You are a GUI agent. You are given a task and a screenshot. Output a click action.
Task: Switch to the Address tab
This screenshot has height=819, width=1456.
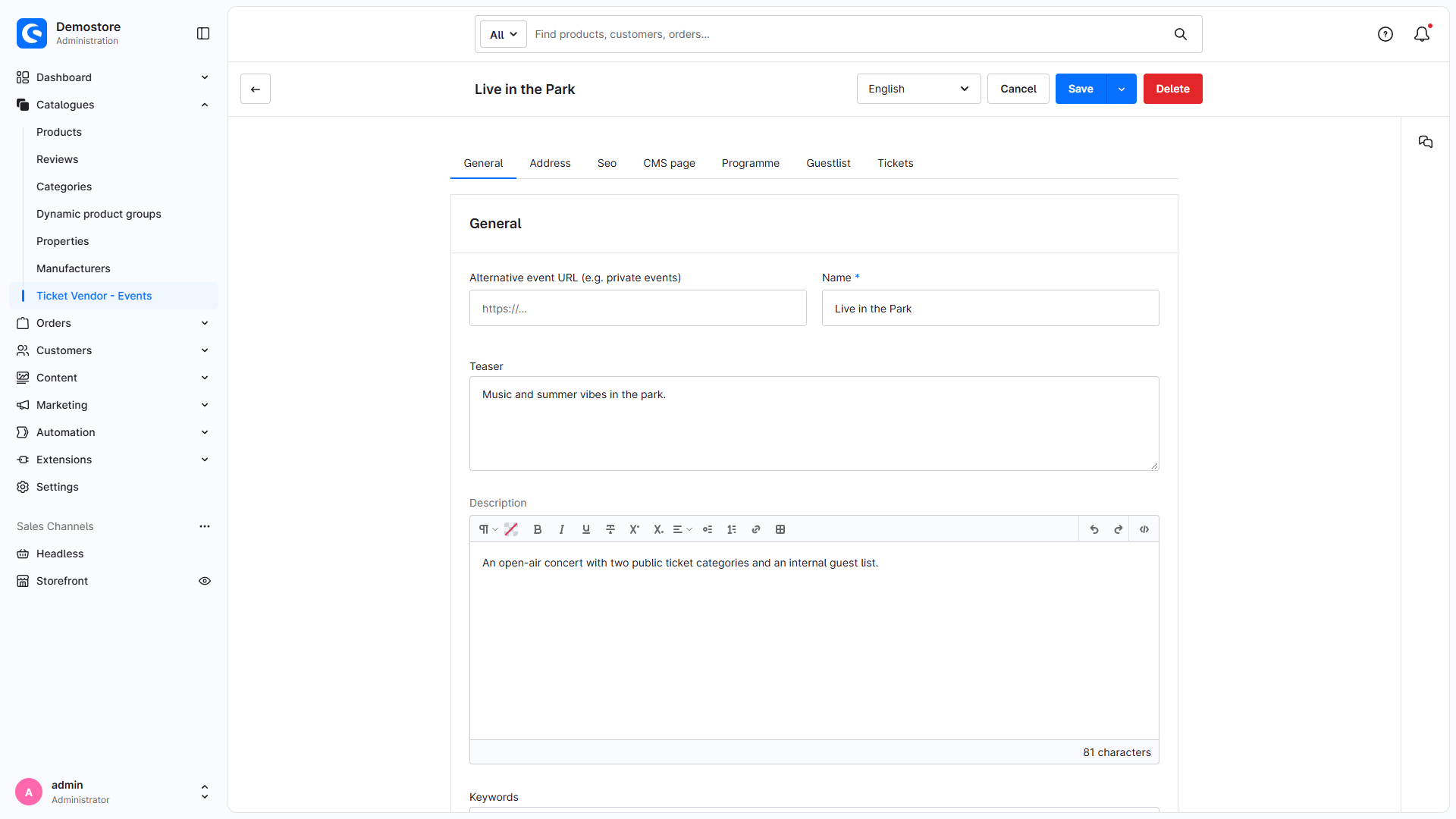pos(550,163)
